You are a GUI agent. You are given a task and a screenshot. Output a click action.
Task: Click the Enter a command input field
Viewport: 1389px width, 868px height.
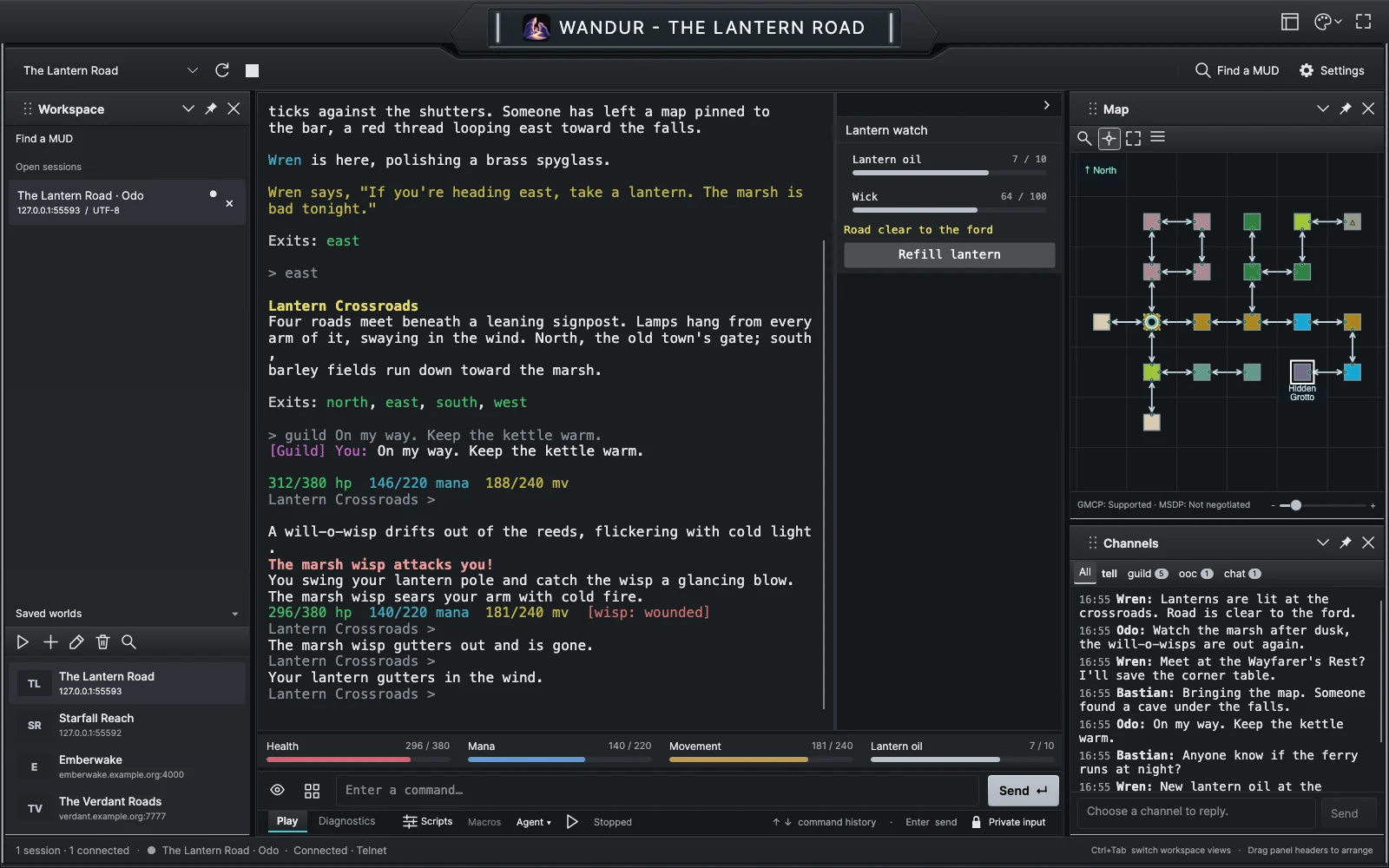pos(657,791)
